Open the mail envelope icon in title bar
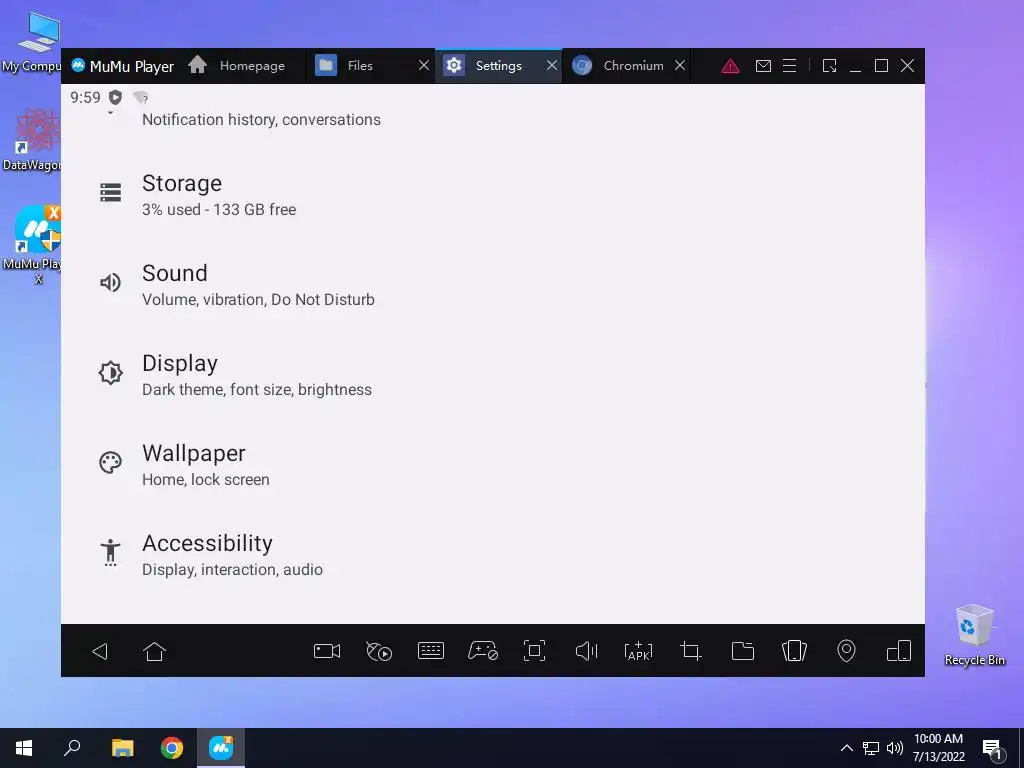Viewport: 1024px width, 768px height. (x=763, y=66)
